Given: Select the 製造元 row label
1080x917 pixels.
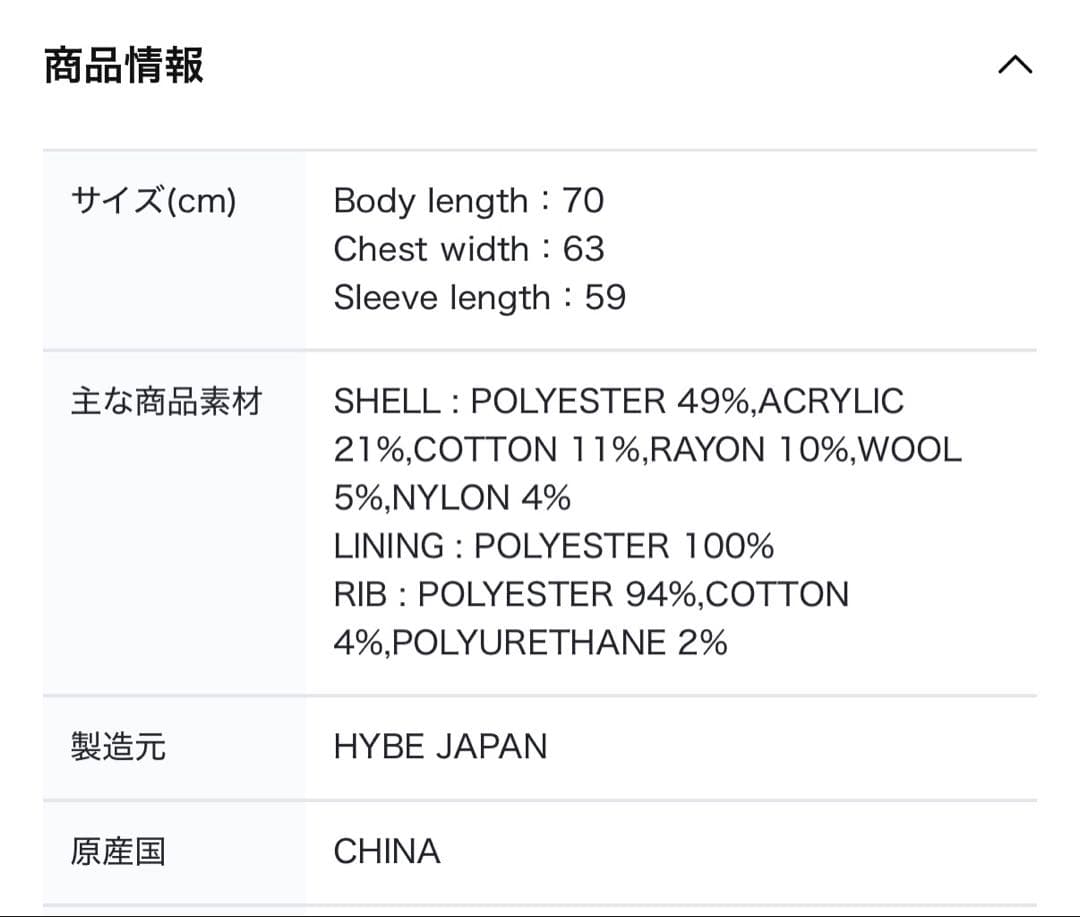Looking at the screenshot, I should pyautogui.click(x=118, y=747).
